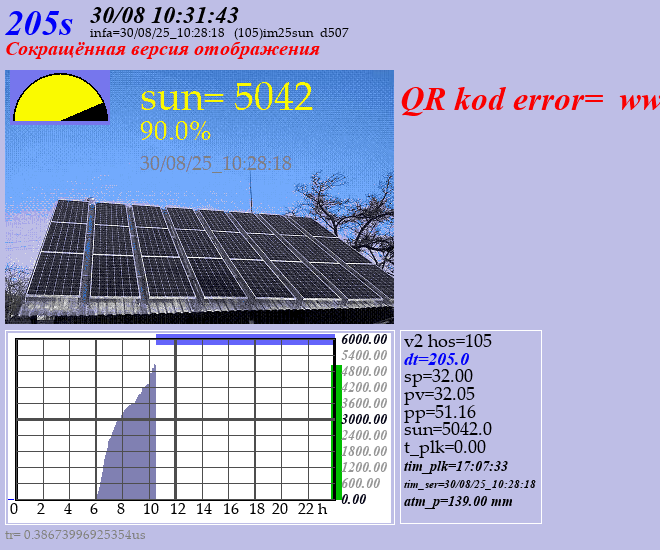This screenshot has height=550, width=660.
Task: Click the grey '30/08/25_10:28:18' image timestamp
Action: 216,163
